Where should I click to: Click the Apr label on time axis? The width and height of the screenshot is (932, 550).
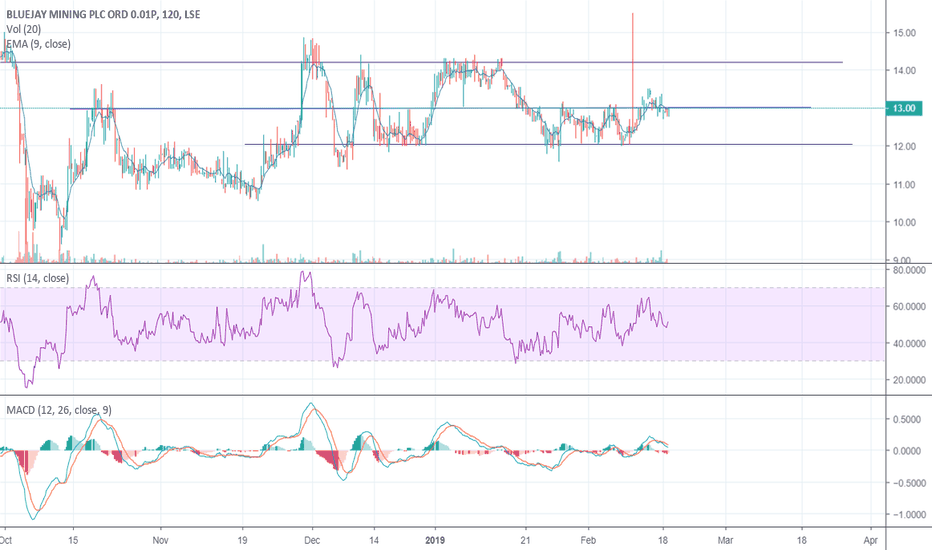tap(871, 540)
